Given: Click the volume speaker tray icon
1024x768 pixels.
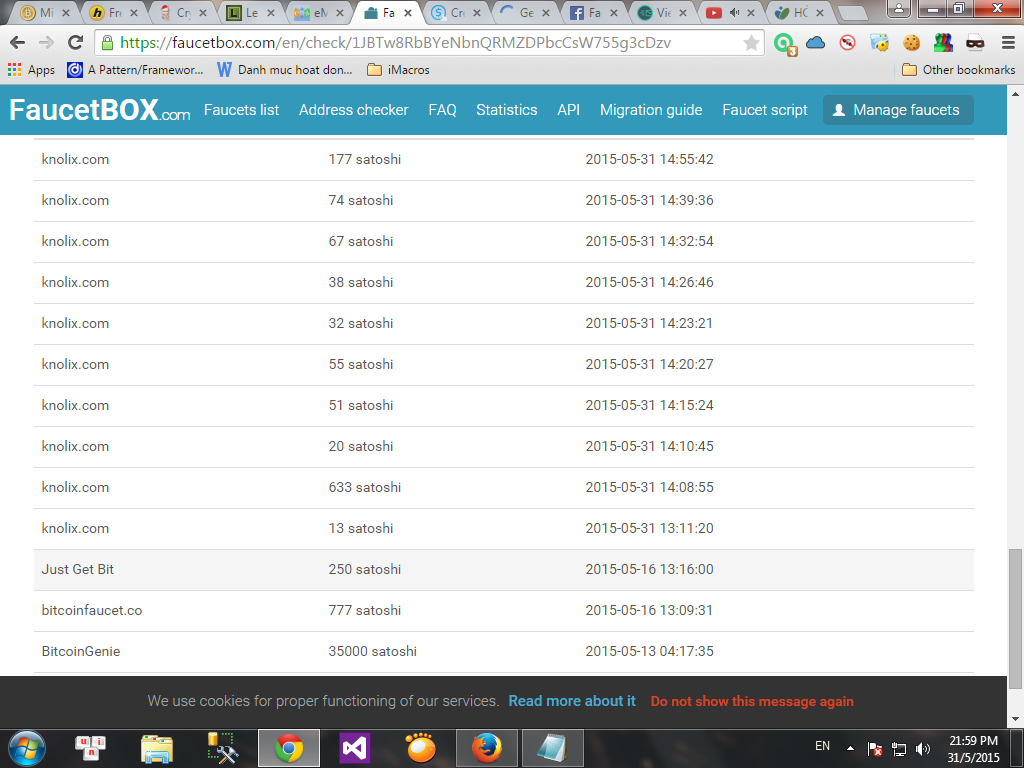Looking at the screenshot, I should point(923,749).
